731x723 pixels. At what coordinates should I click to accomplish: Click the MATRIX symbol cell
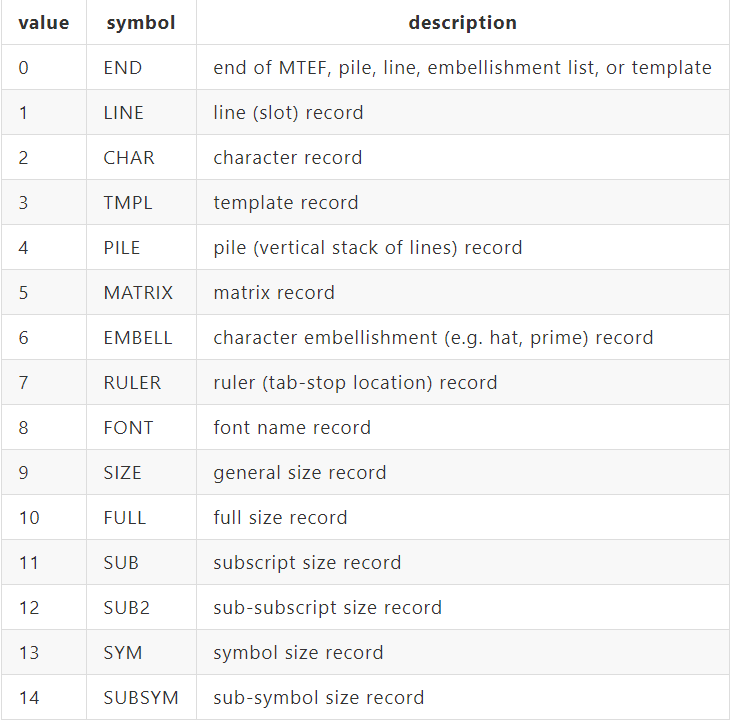pos(138,293)
